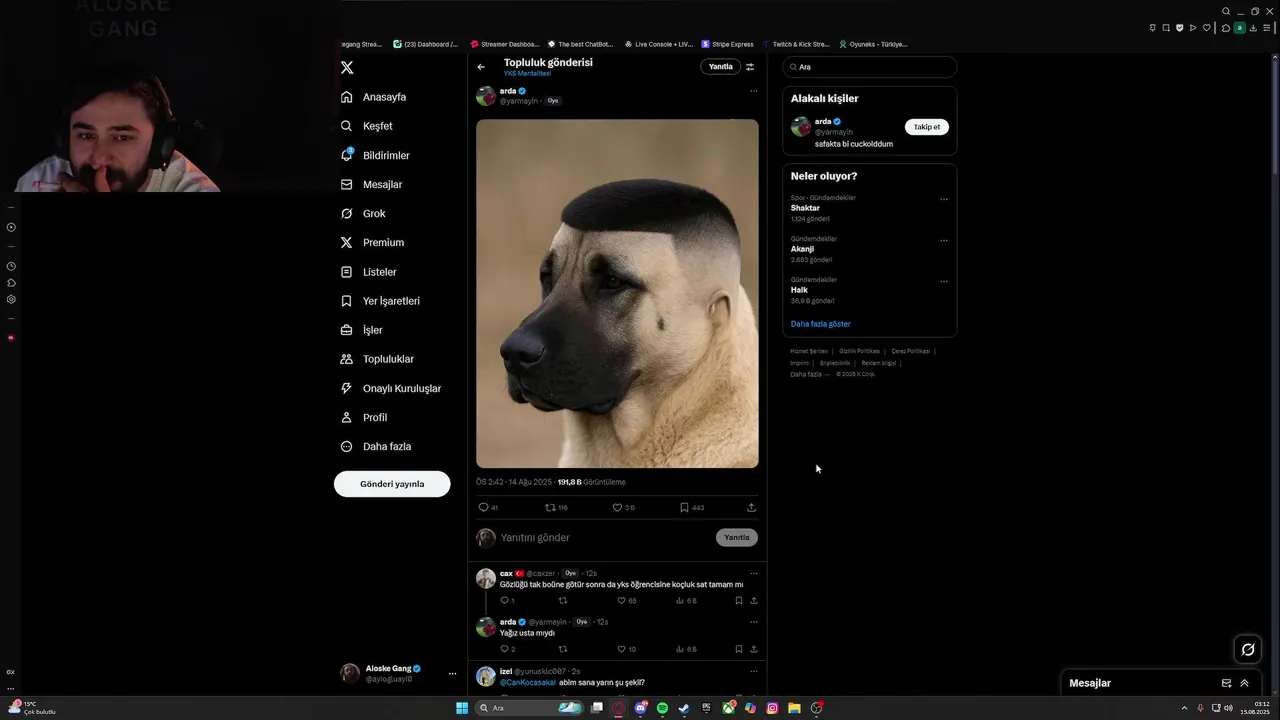This screenshot has height=720, width=1280.
Task: Open Steam from the taskbar
Action: click(684, 708)
